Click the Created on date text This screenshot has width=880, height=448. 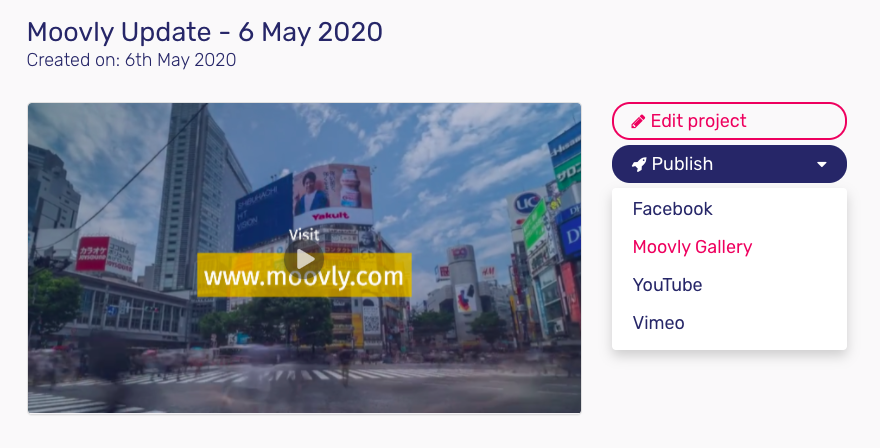[131, 60]
